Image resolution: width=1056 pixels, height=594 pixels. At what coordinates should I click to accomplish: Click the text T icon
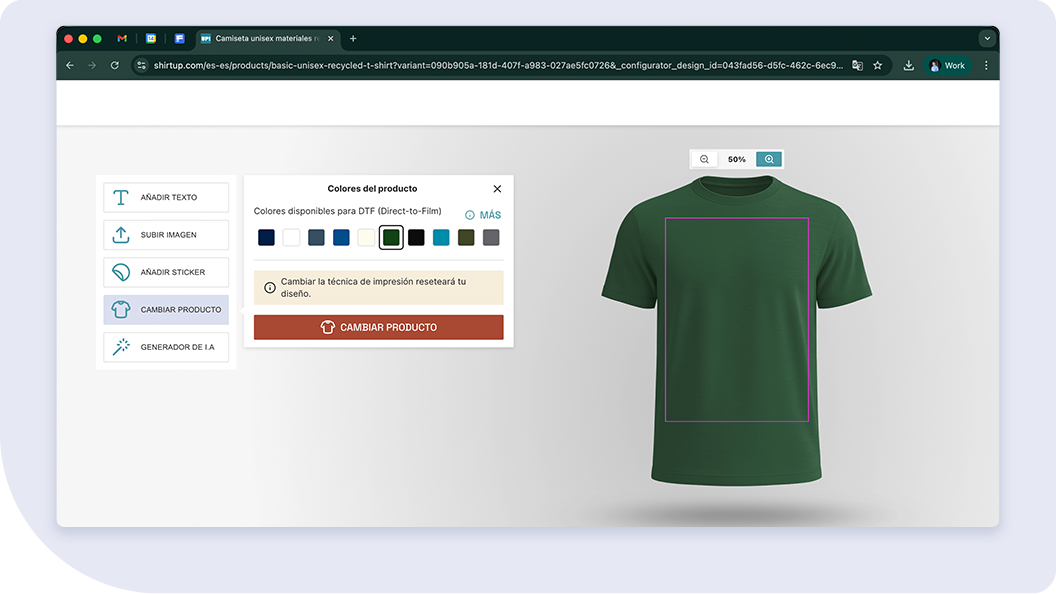121,197
